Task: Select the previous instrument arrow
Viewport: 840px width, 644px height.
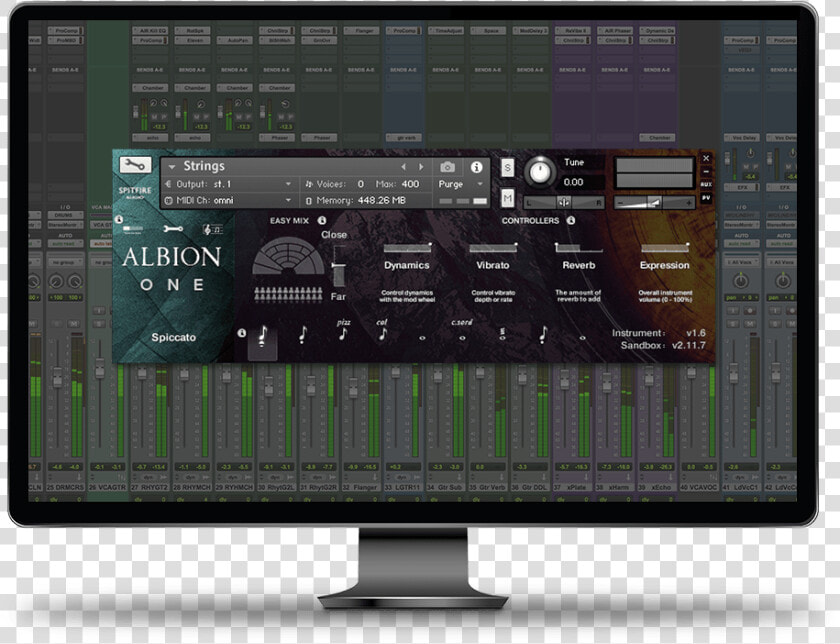Action: (x=403, y=167)
